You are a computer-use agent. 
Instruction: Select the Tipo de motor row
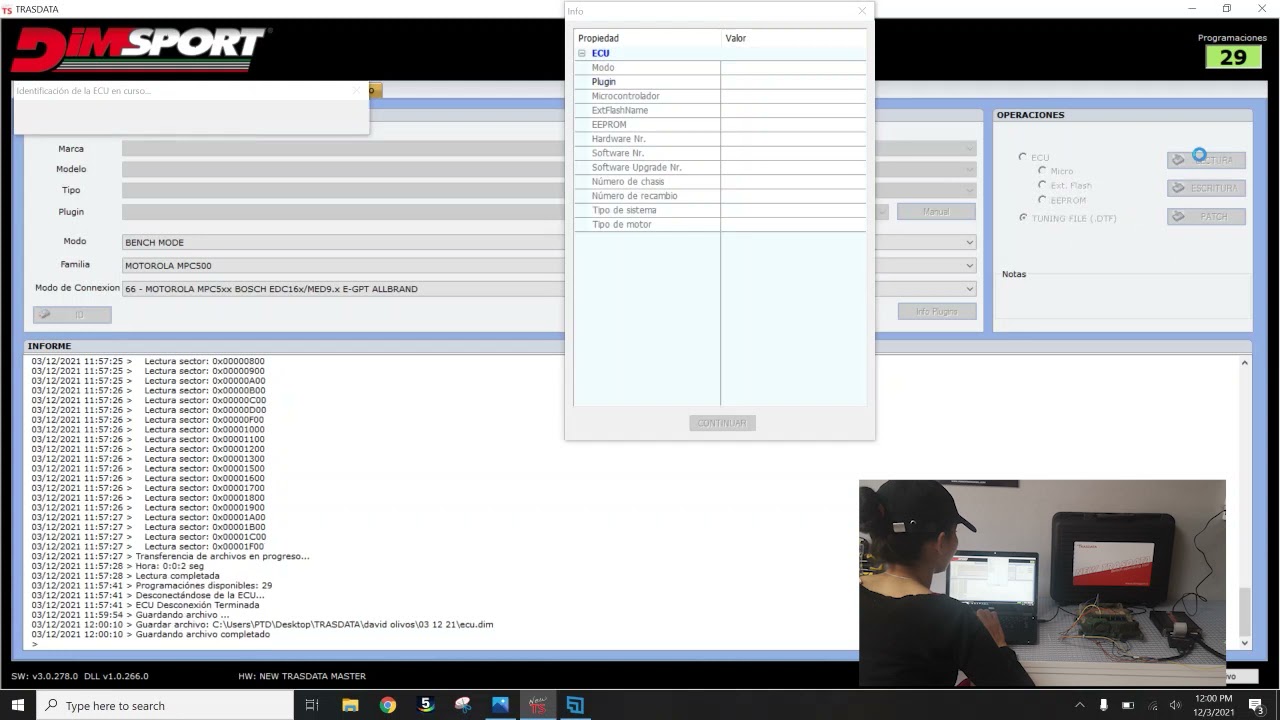point(720,224)
